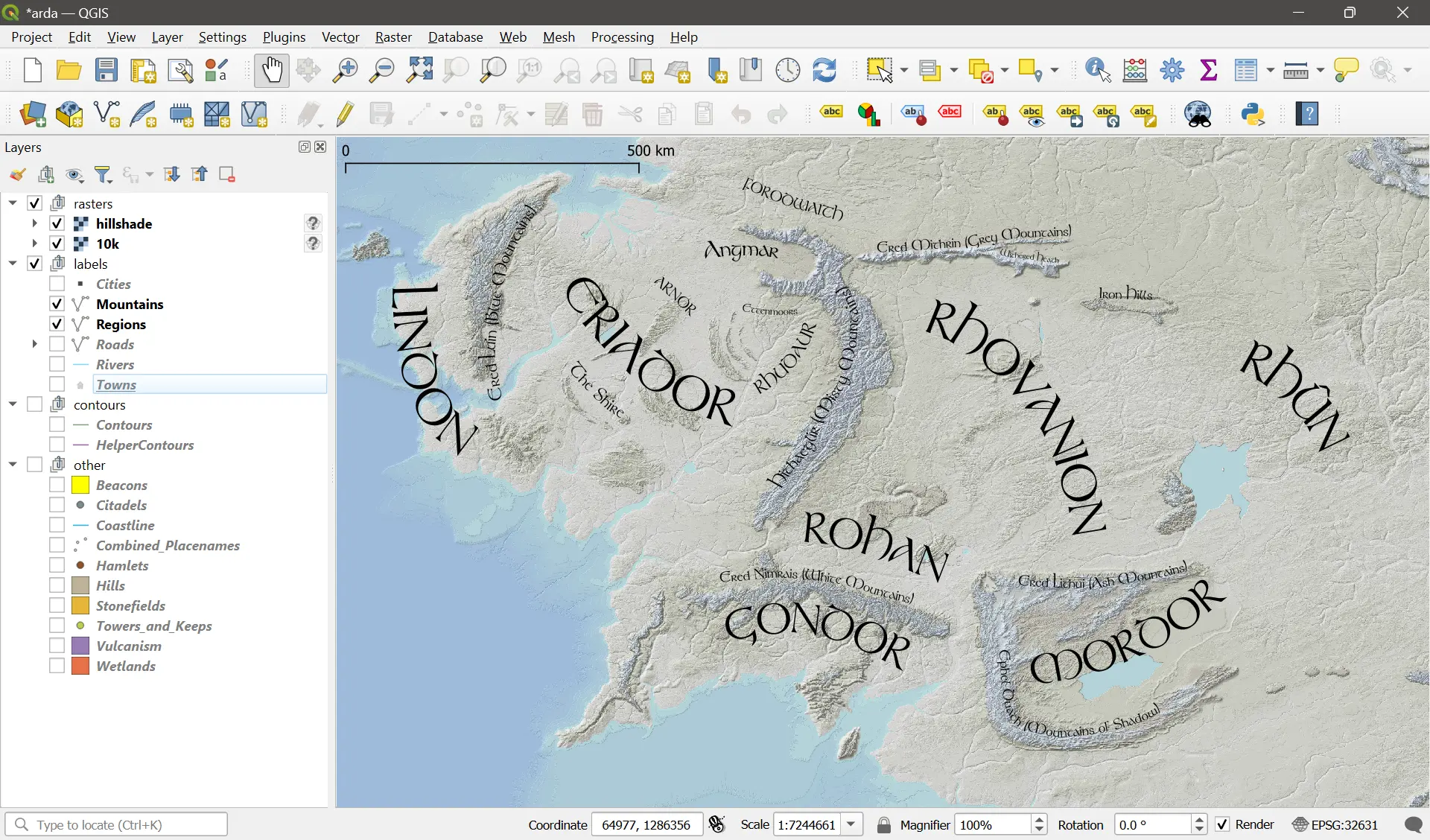Screen dimensions: 1430x840
Task: Click the orange Wetlands color swatch
Action: [80, 666]
